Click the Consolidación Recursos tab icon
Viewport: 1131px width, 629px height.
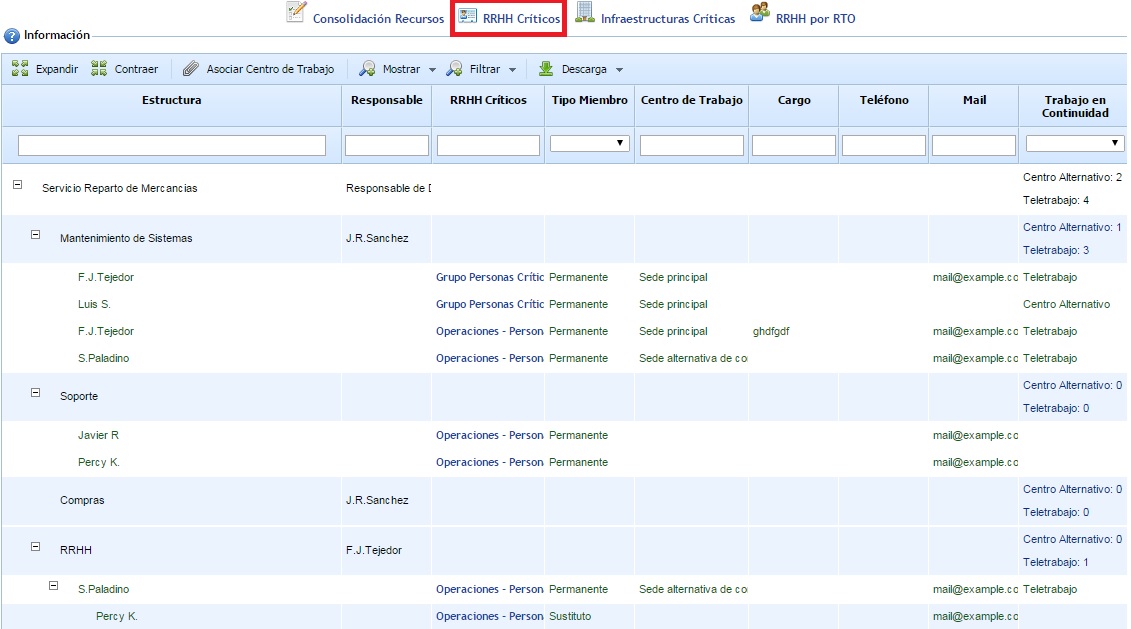(296, 12)
